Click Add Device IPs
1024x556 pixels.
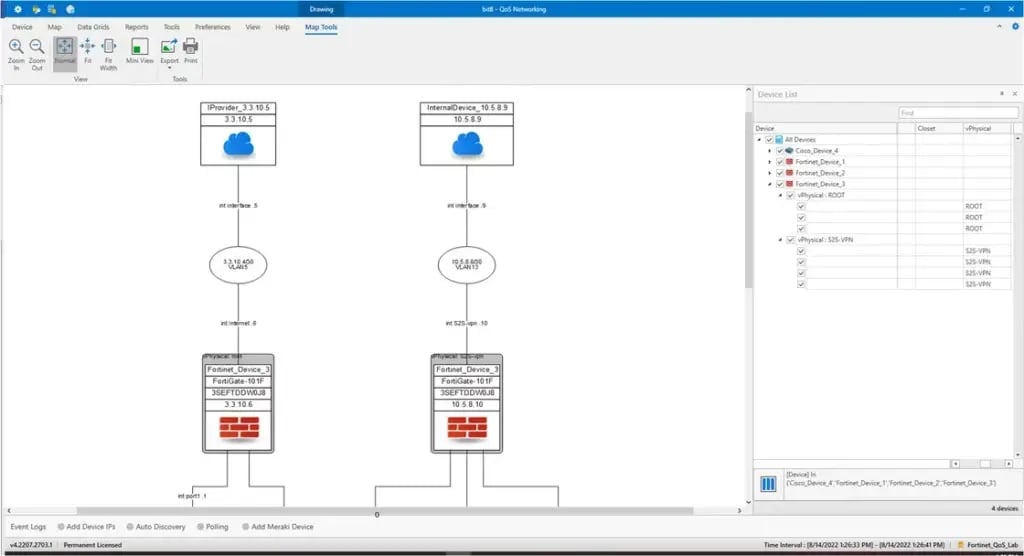(86, 527)
